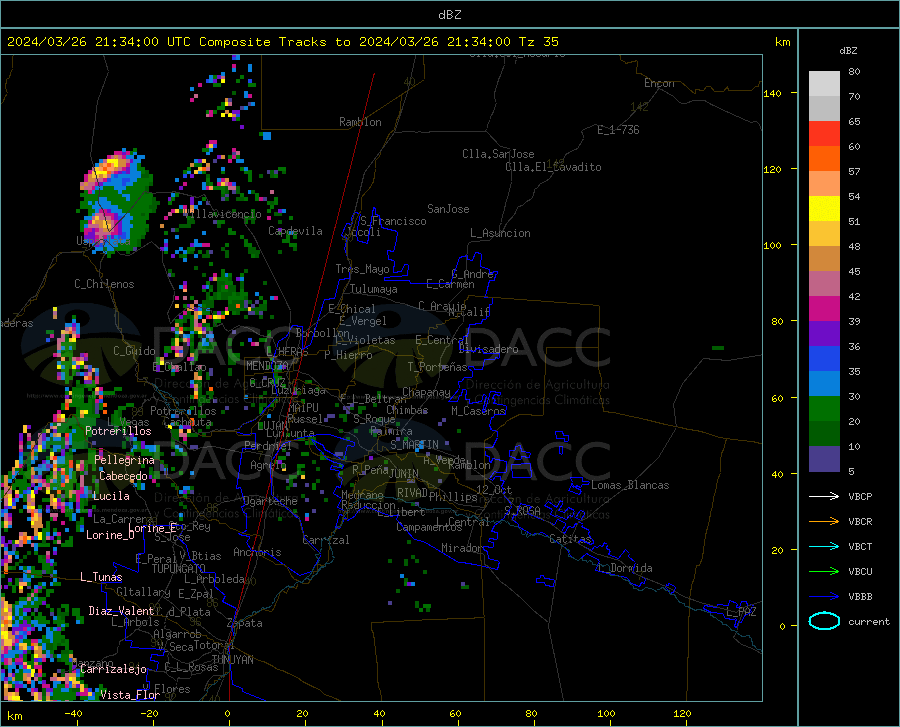
Task: Click the '100' tick on the vertical axis
Action: pyautogui.click(x=772, y=246)
